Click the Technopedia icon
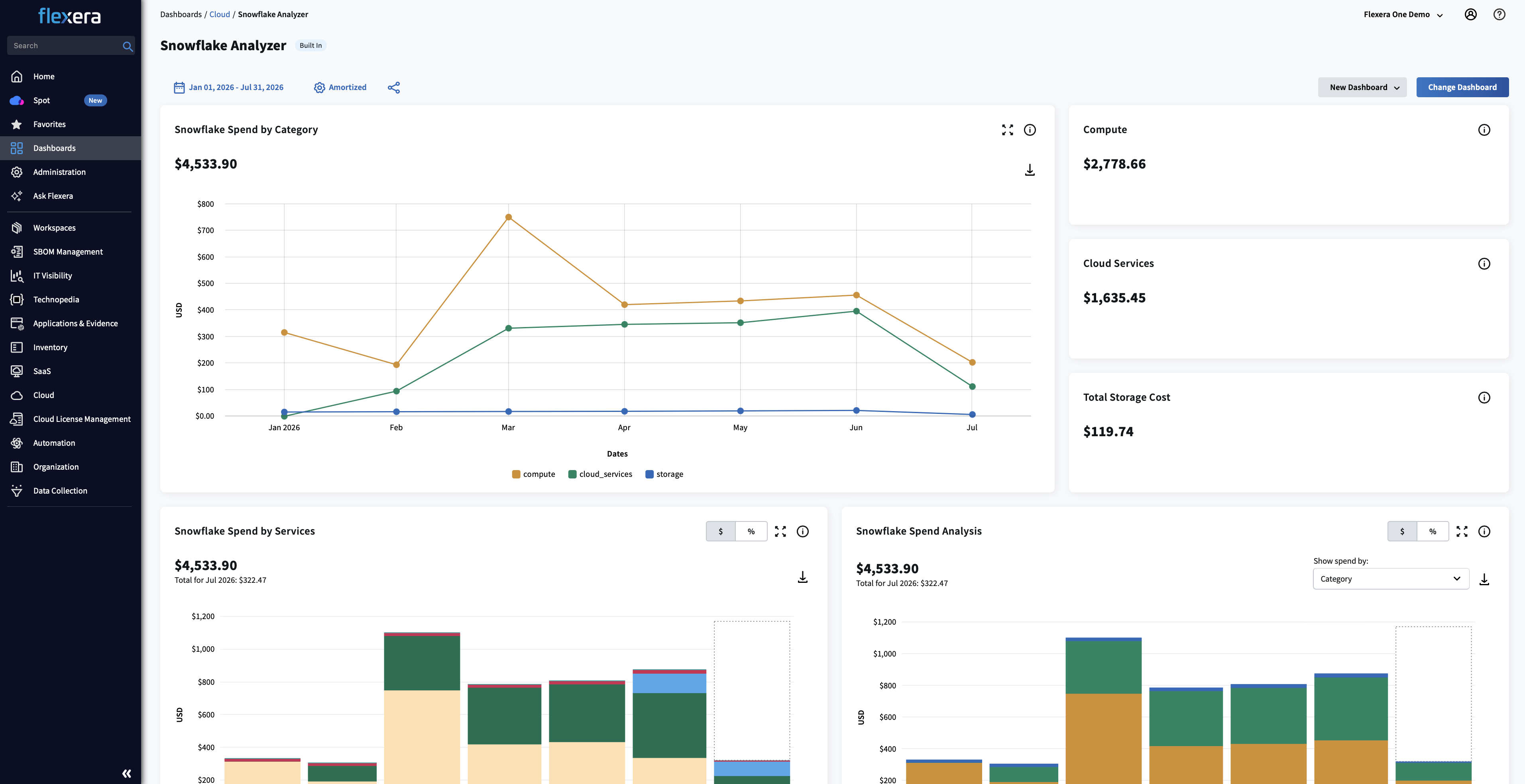The height and width of the screenshot is (784, 1525). 17,300
